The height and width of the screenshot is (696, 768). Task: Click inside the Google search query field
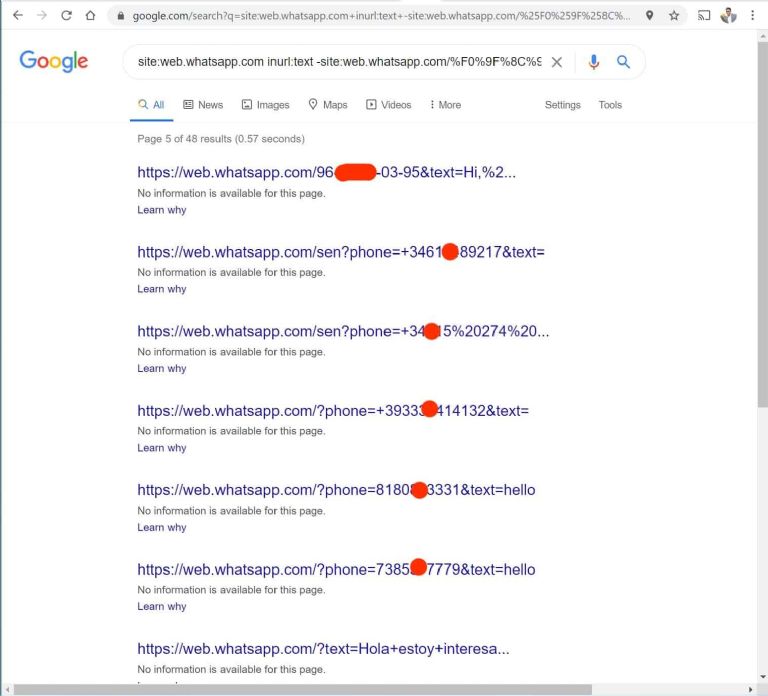(x=339, y=62)
